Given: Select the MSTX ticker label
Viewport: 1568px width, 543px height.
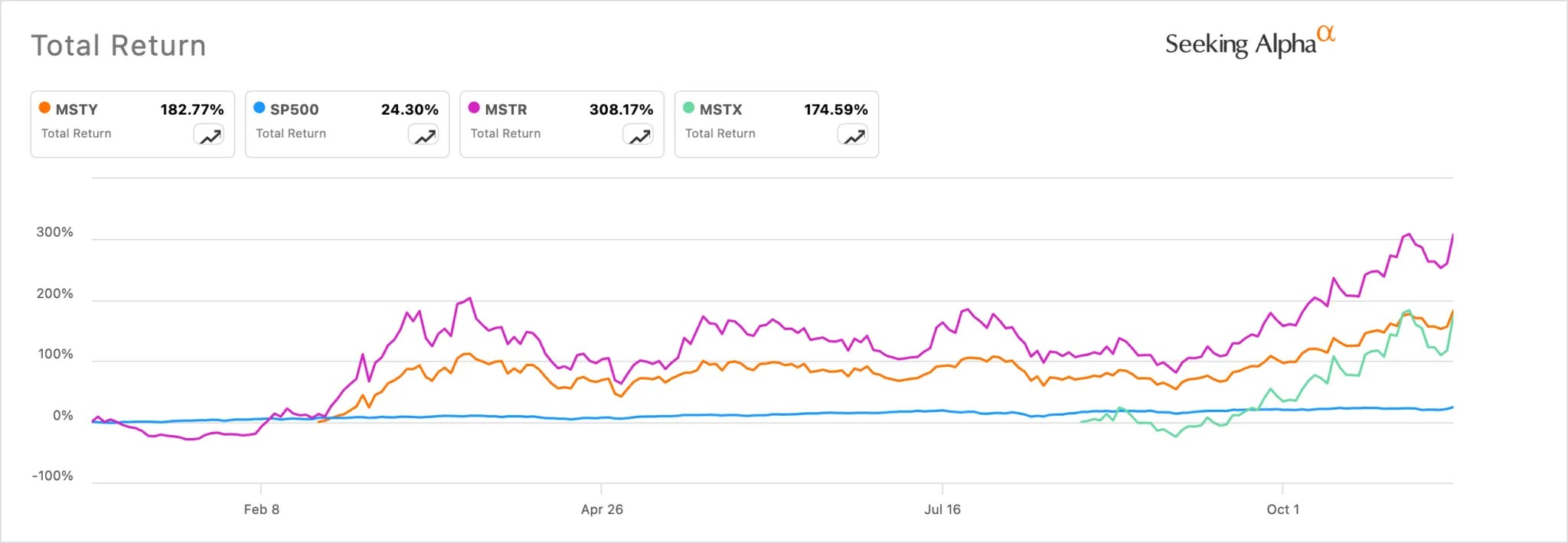Looking at the screenshot, I should (x=720, y=110).
